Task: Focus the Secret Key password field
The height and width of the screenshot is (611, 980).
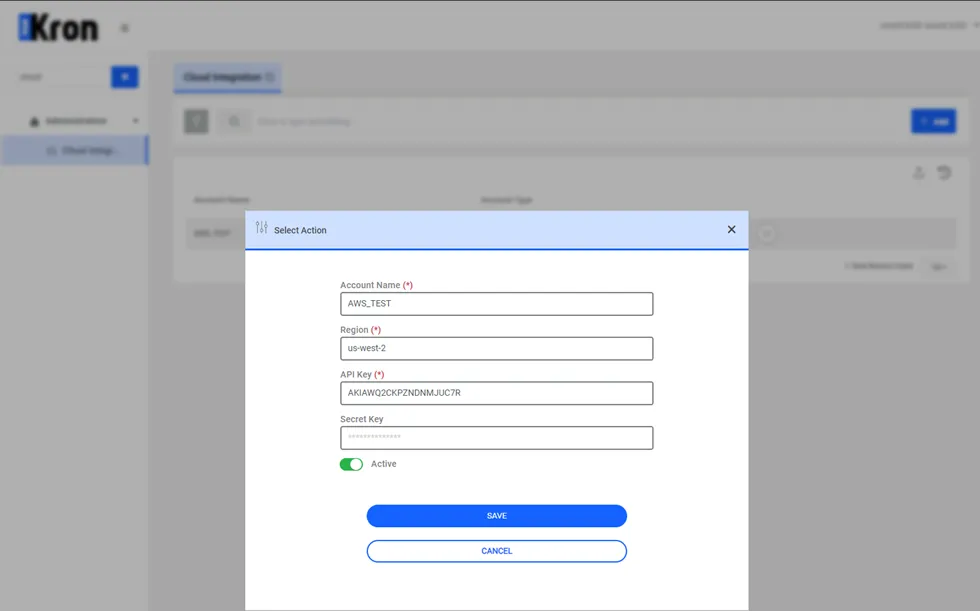Action: coord(496,438)
